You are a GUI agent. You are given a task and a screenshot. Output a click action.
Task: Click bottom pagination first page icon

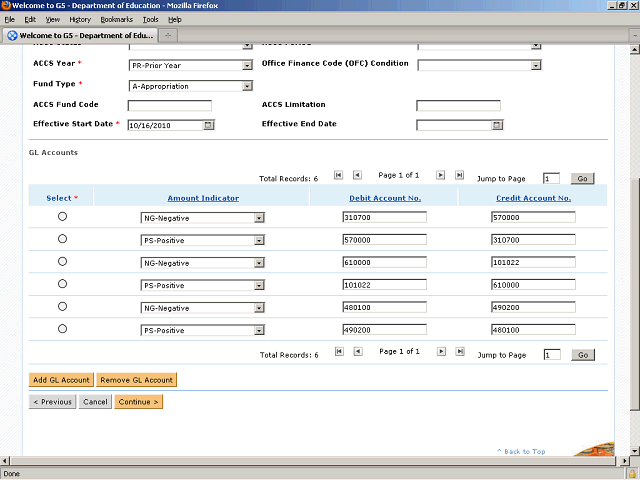[x=338, y=352]
